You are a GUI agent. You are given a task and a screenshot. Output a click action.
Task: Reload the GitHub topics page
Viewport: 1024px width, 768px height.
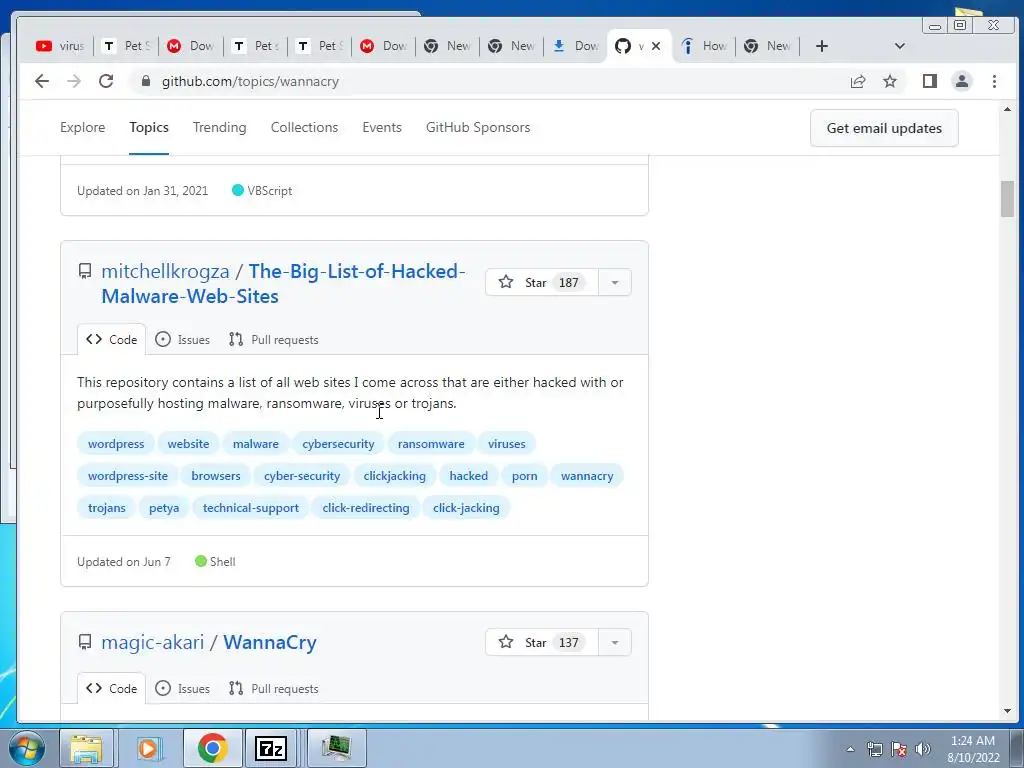106,81
